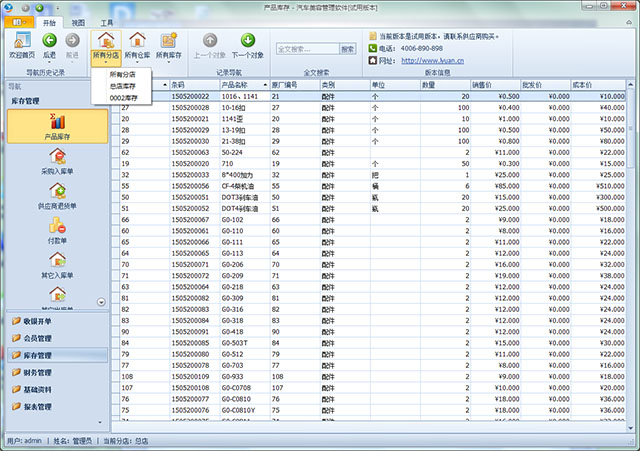Viewport: 640px width, 451px height.
Task: Click the product name cell CF-4柴机油
Action: (x=245, y=186)
